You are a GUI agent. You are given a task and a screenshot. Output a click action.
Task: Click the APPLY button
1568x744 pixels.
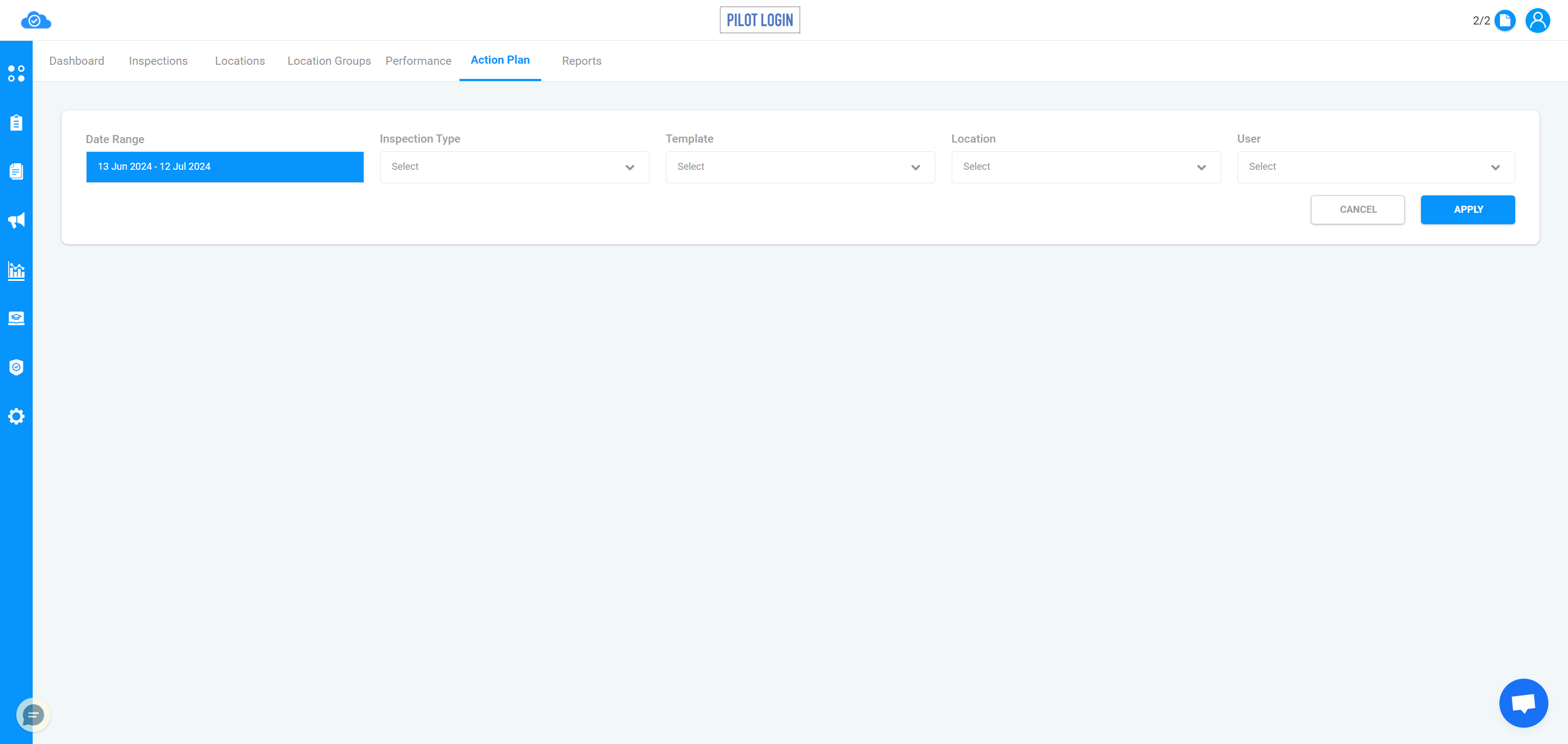(1468, 210)
